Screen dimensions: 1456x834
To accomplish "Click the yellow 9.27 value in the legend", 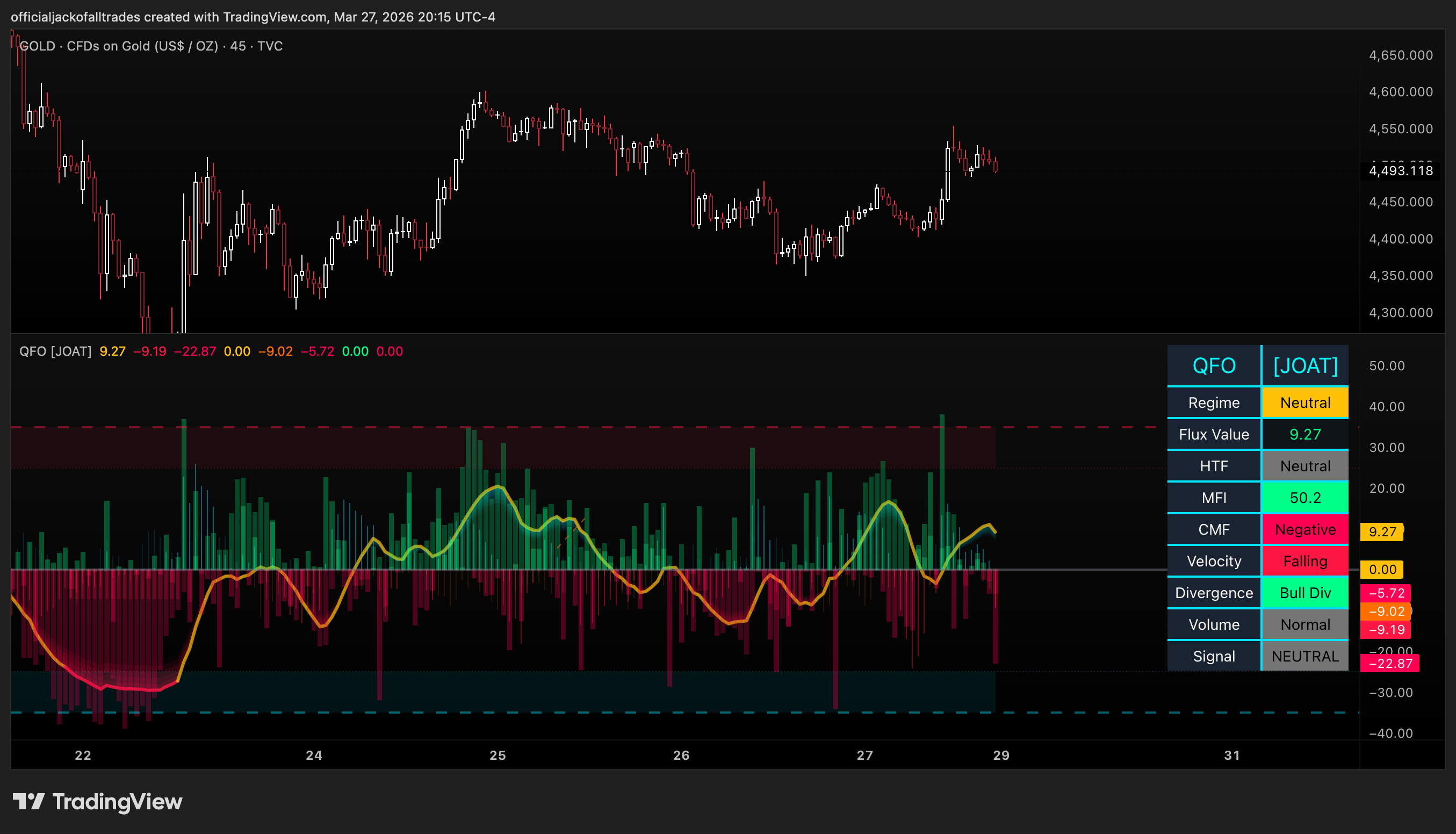I will click(112, 351).
